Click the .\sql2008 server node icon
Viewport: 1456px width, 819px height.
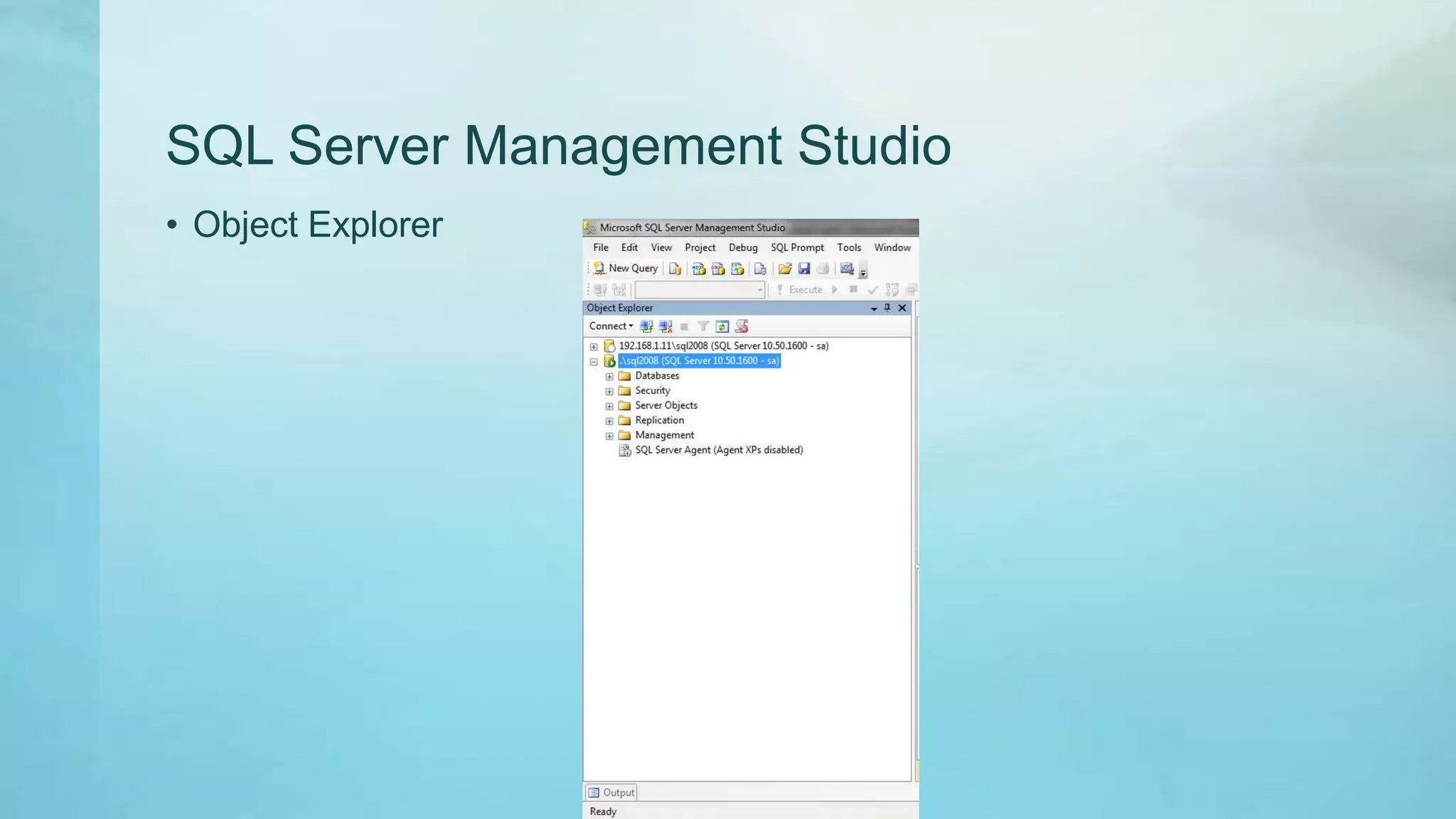(x=609, y=361)
